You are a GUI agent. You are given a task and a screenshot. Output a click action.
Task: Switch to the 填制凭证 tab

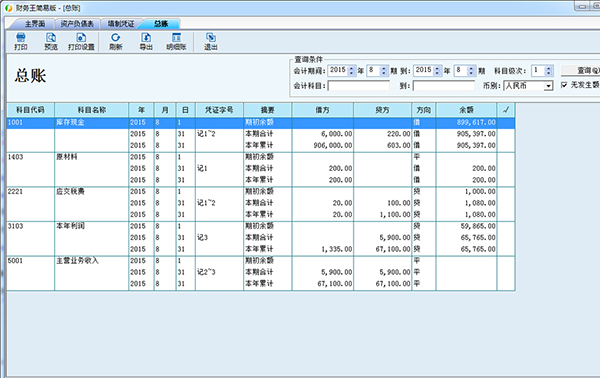pos(121,24)
